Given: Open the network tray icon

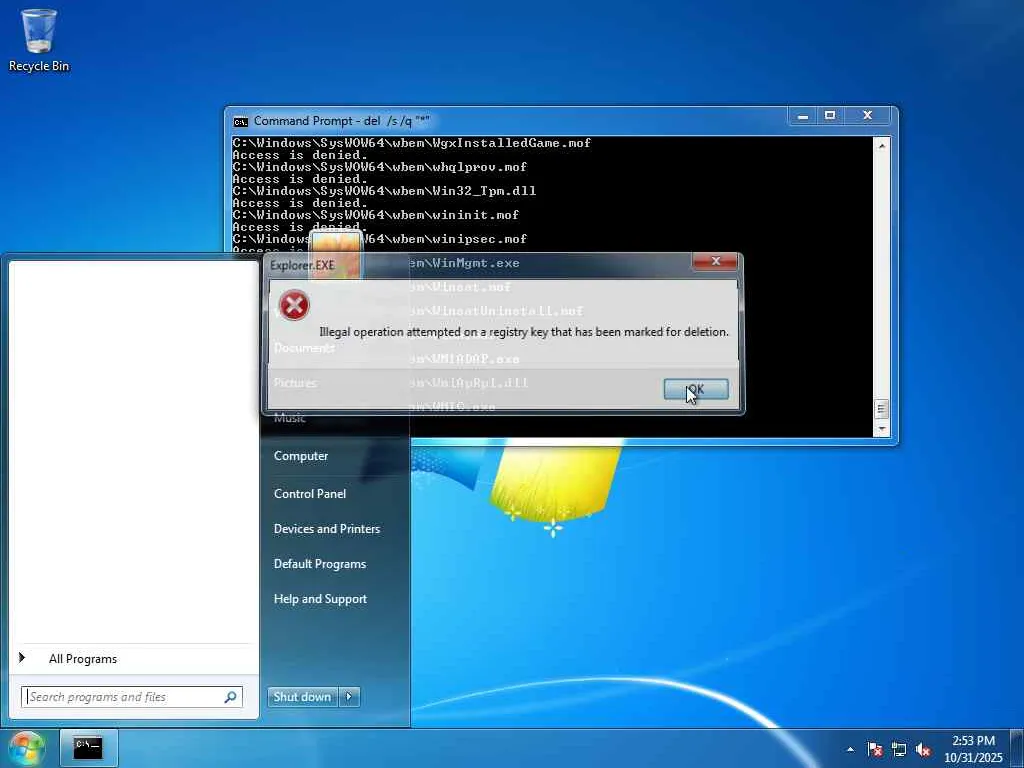Looking at the screenshot, I should [x=899, y=750].
